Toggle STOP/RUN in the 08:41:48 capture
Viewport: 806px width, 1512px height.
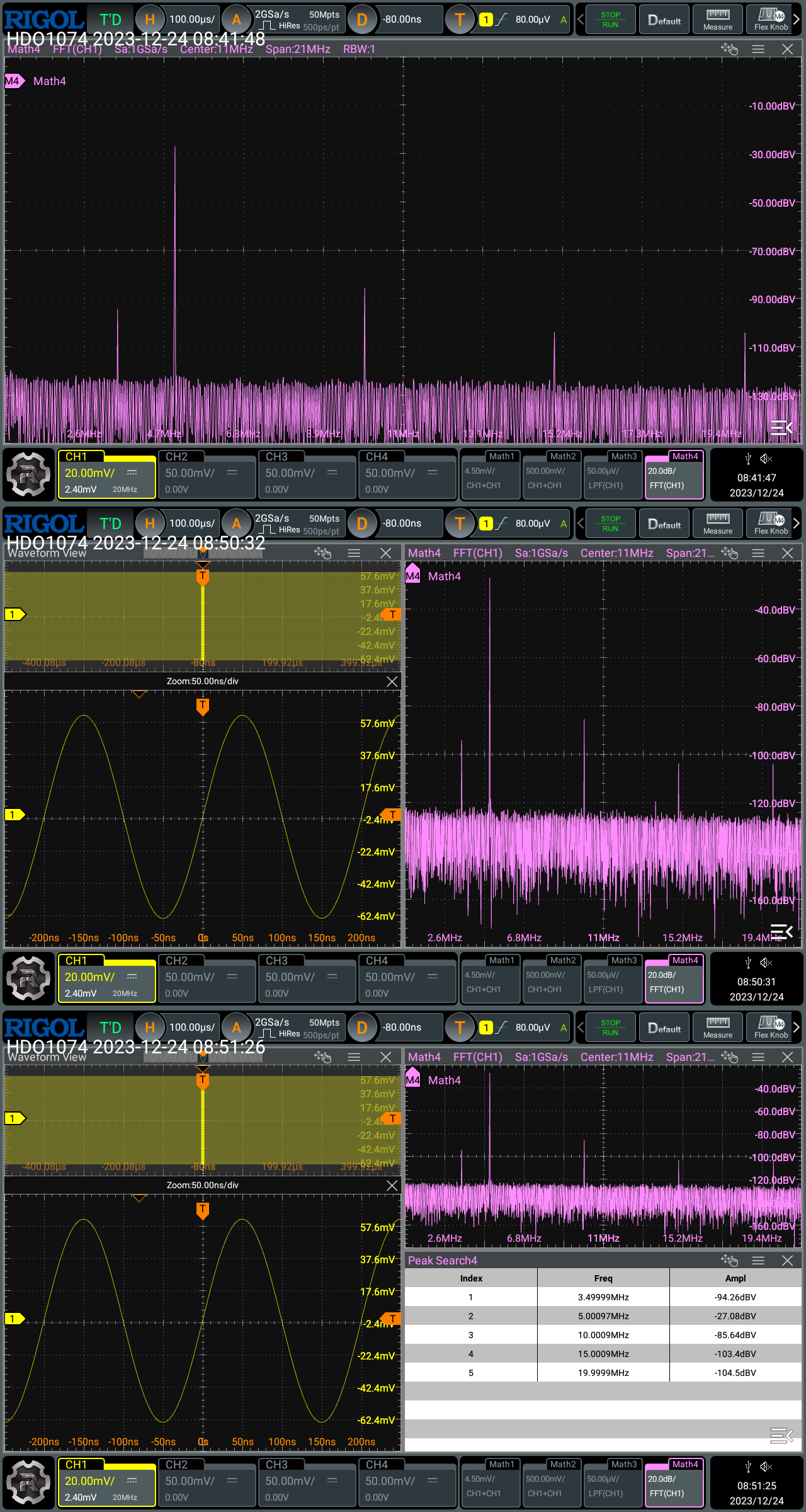[x=610, y=20]
